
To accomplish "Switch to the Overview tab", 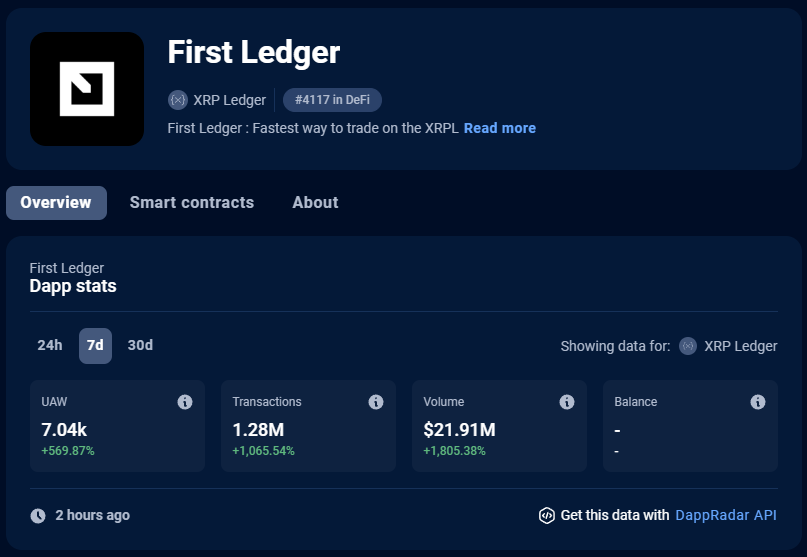I will pyautogui.click(x=56, y=203).
